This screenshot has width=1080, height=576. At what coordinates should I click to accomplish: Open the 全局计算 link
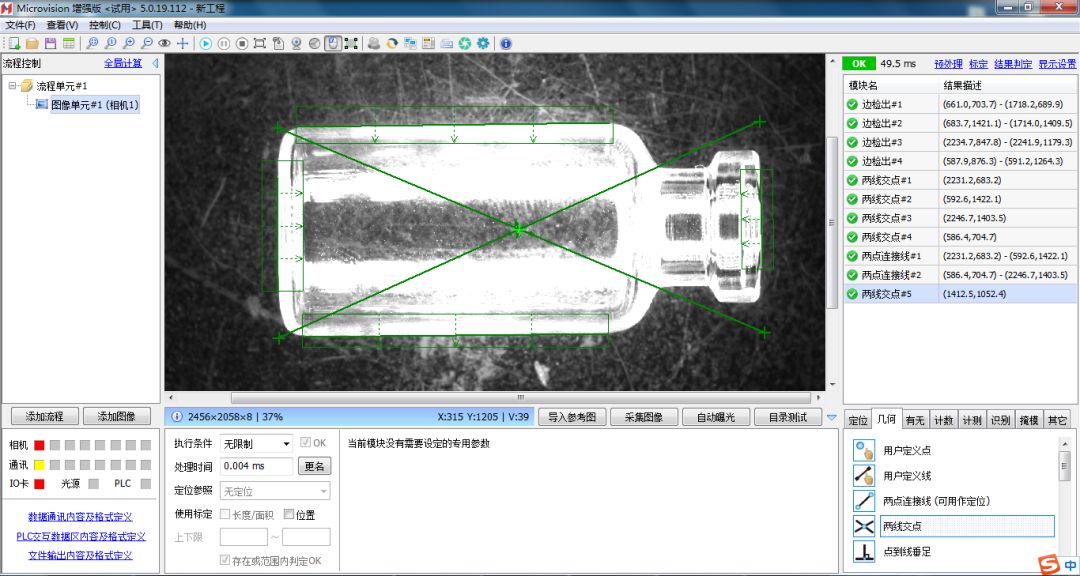123,63
